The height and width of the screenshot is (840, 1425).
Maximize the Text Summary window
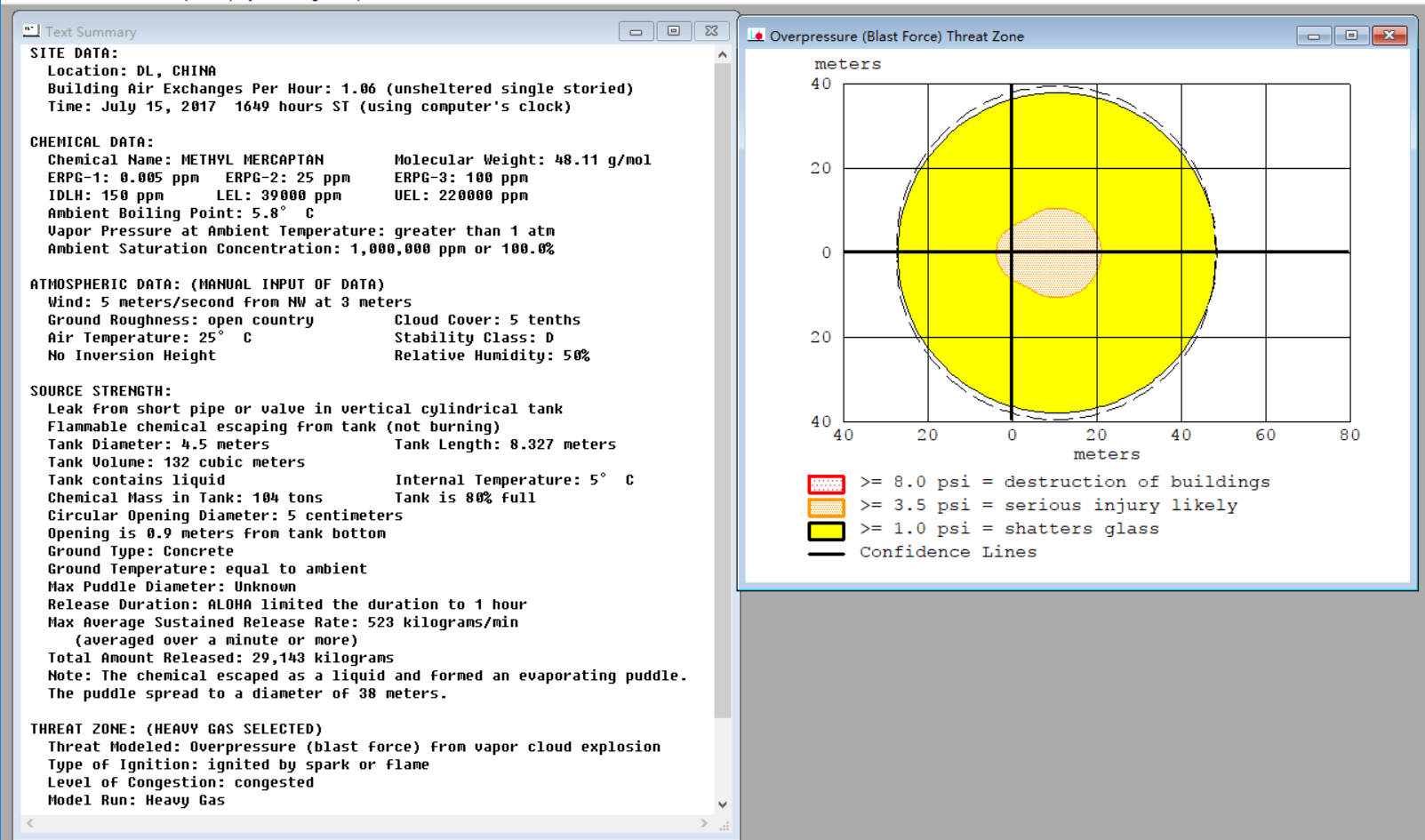[674, 31]
